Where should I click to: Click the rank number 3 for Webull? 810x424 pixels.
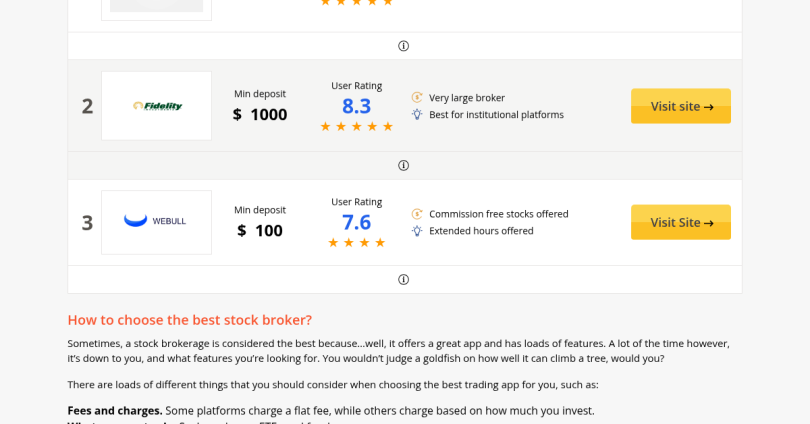(x=87, y=223)
